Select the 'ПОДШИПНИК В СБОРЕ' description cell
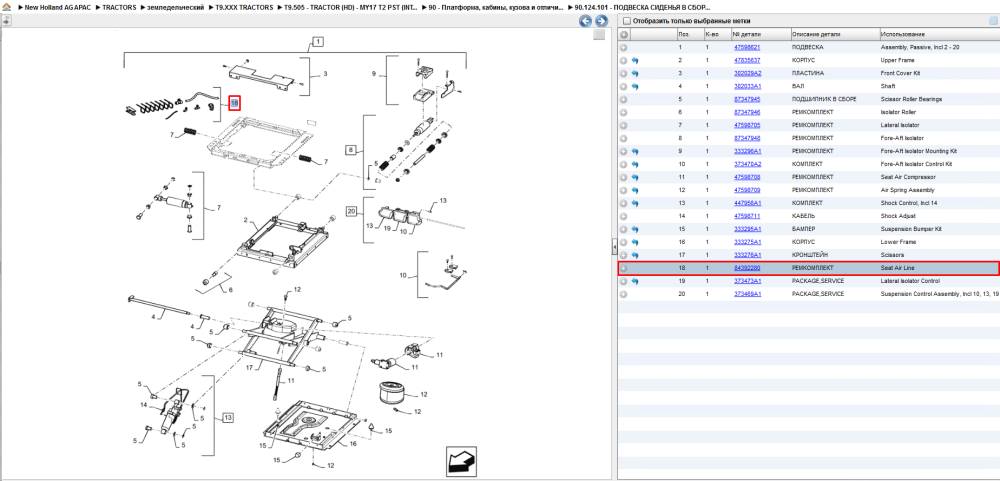The image size is (1000, 481). pyautogui.click(x=824, y=100)
